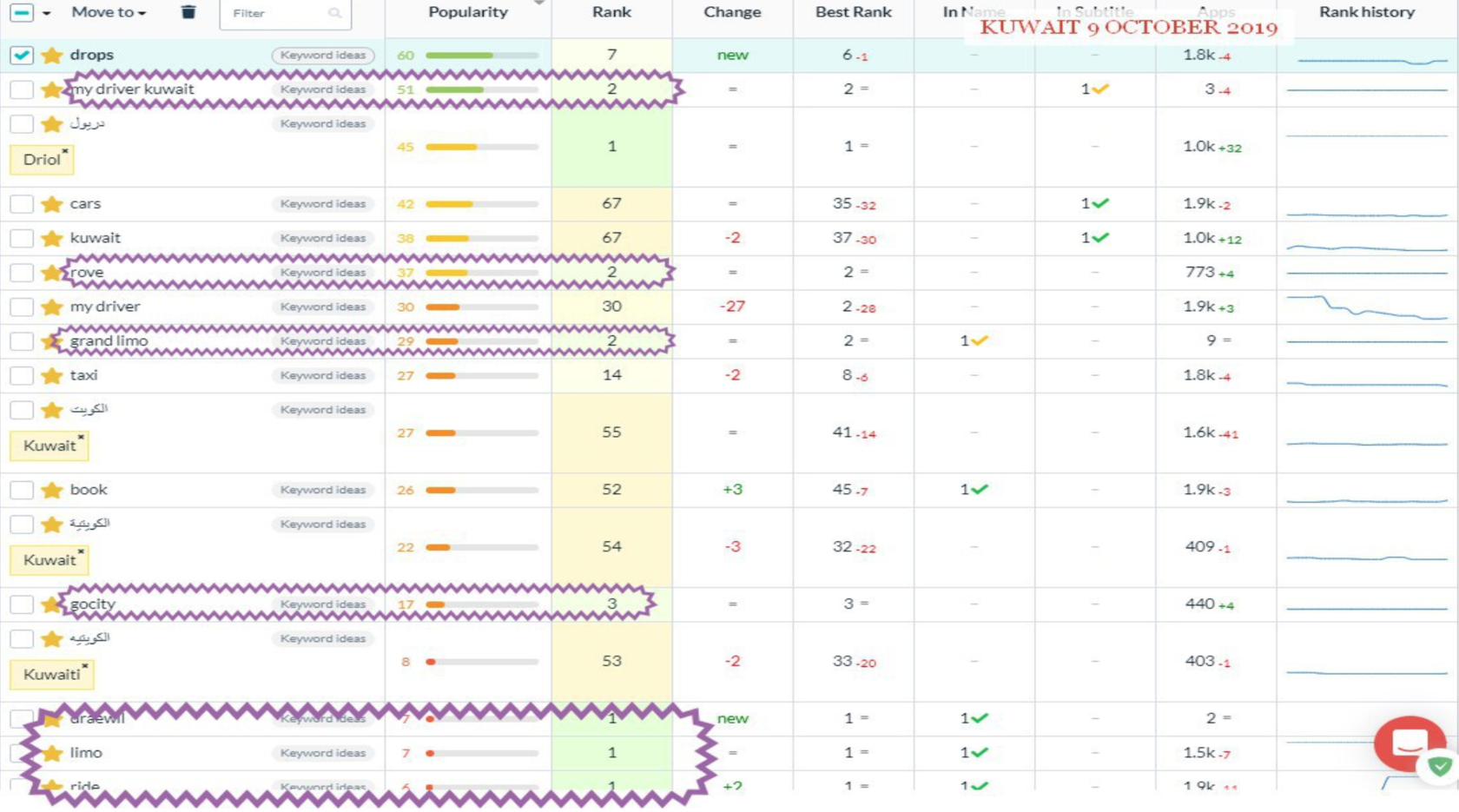Sort by Rank column header

pos(612,12)
